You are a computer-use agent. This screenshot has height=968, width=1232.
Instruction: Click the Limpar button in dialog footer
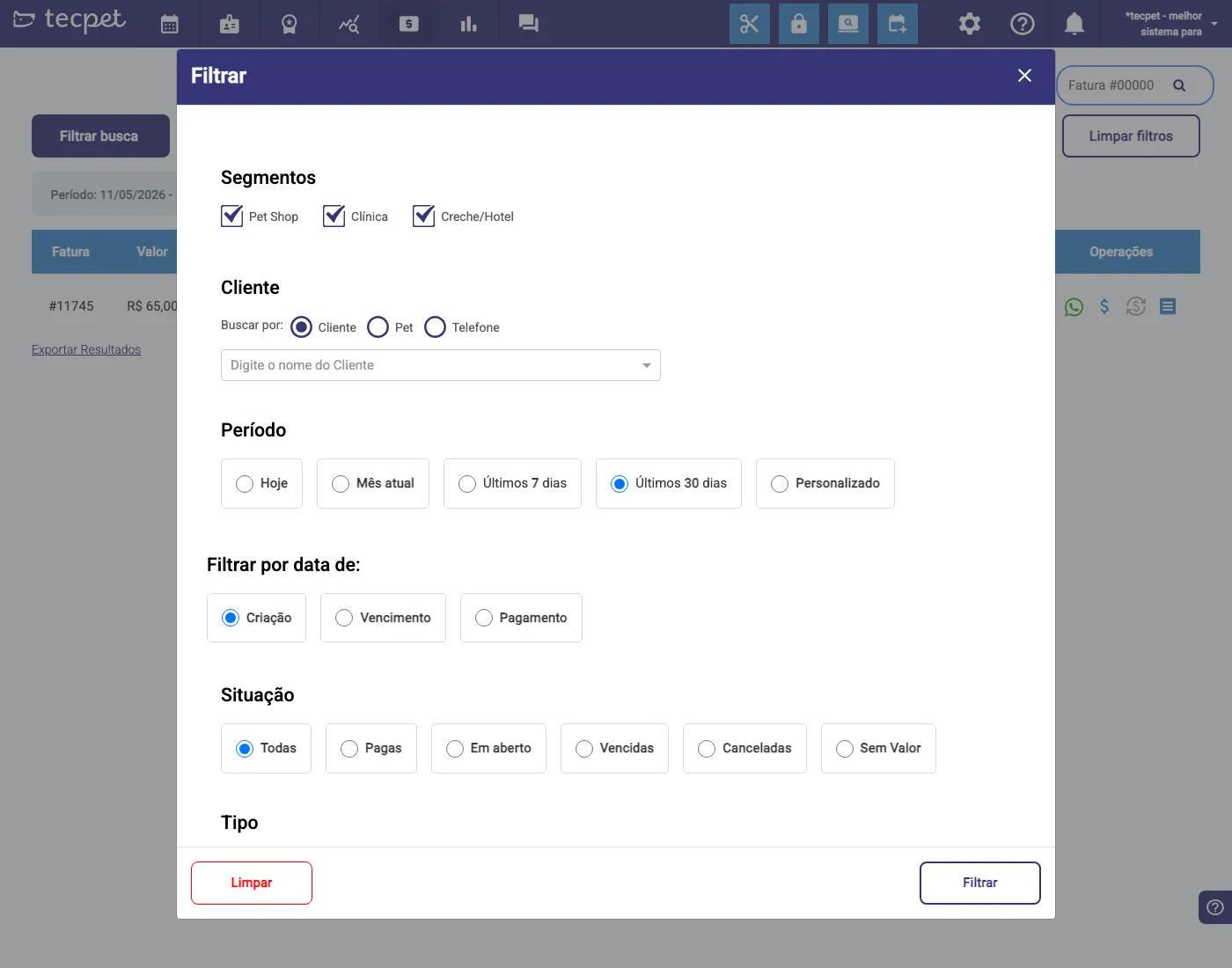click(x=252, y=883)
